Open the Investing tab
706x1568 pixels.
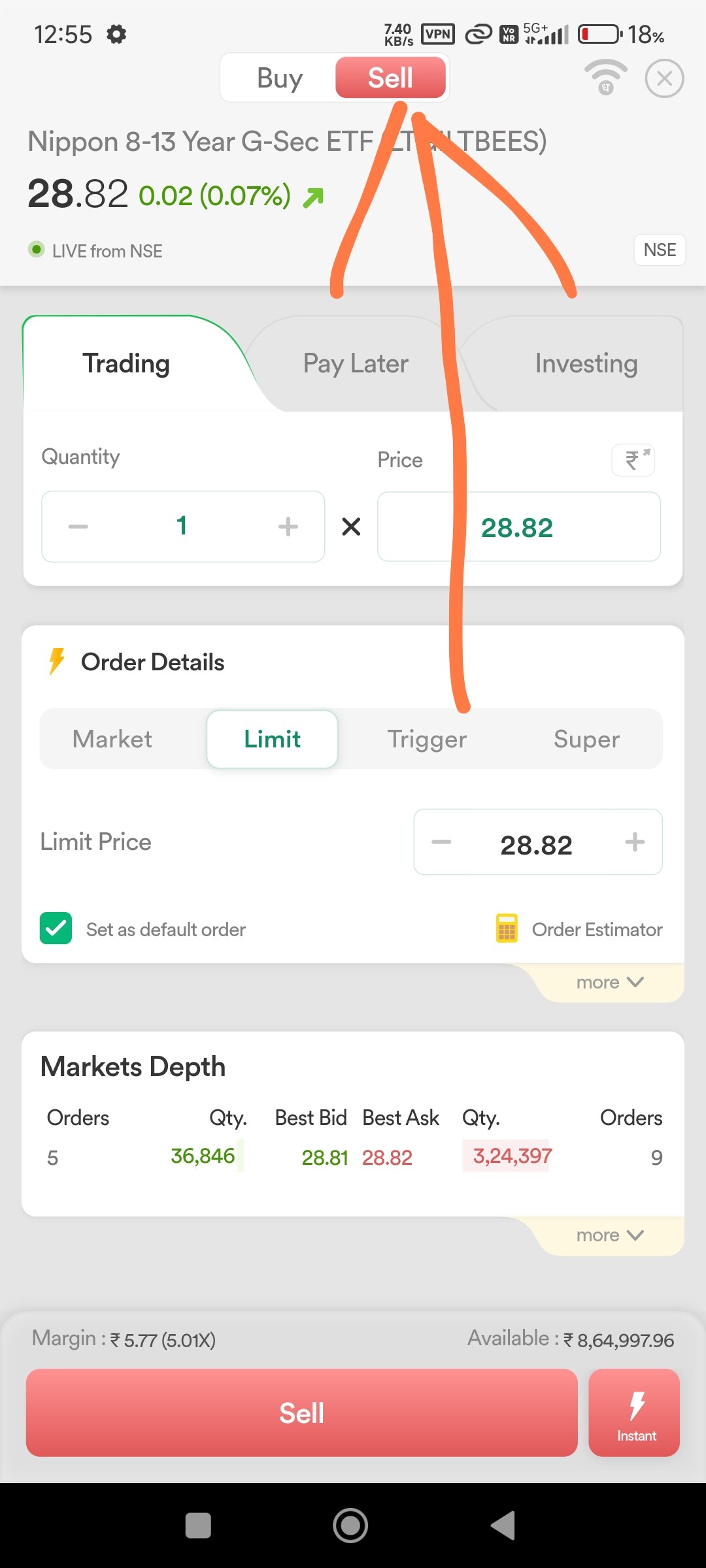(x=586, y=364)
